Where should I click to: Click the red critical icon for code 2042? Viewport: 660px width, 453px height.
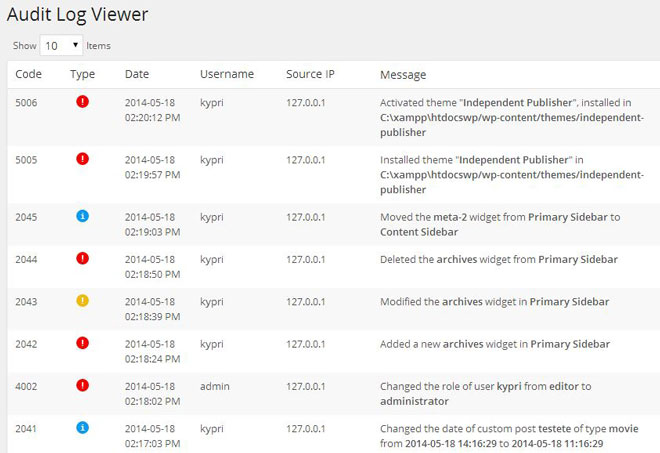pos(82,343)
